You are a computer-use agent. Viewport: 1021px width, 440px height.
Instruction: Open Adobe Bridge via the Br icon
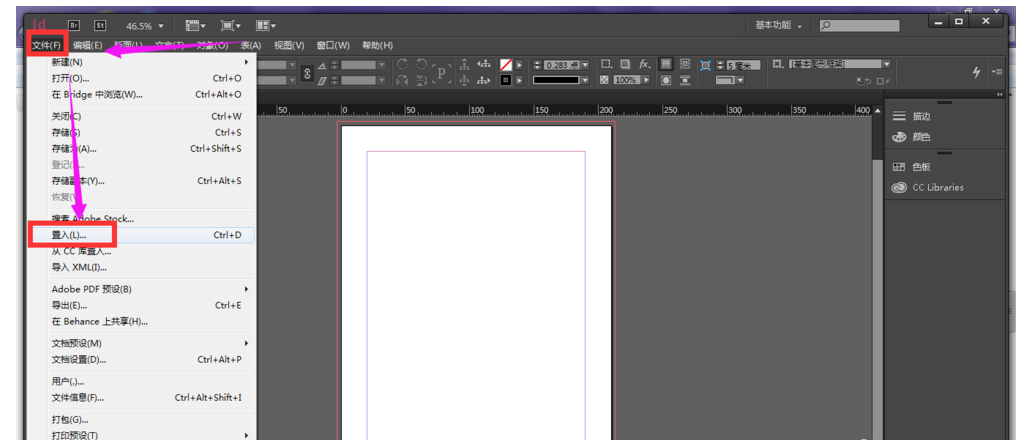[x=74, y=24]
